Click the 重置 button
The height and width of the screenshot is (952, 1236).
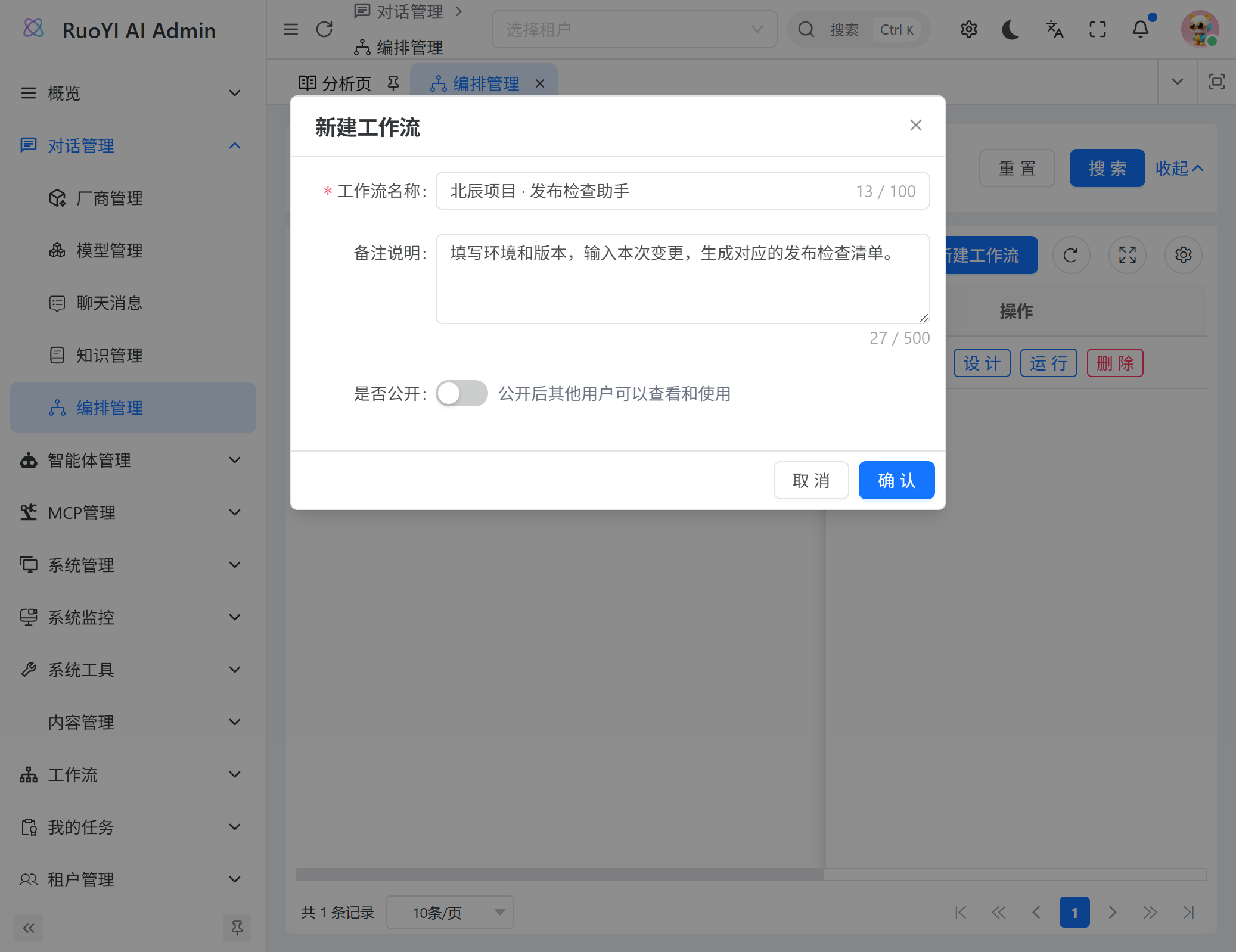(1017, 168)
